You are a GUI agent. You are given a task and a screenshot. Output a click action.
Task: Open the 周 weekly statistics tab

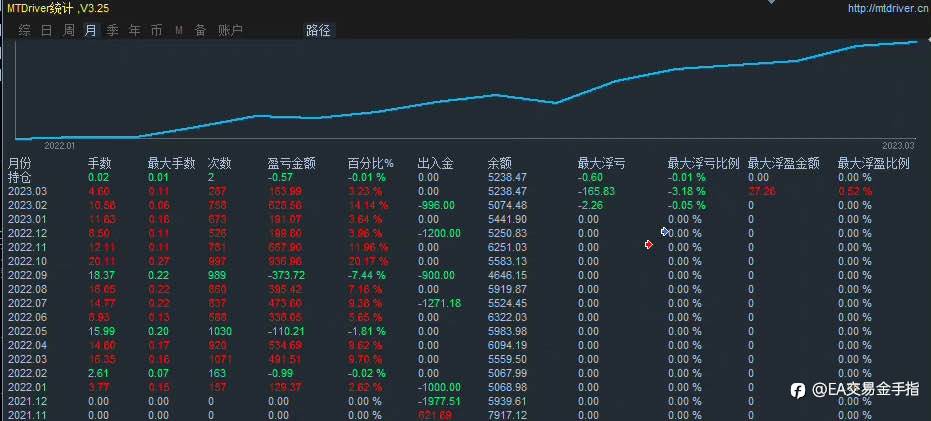click(x=69, y=30)
